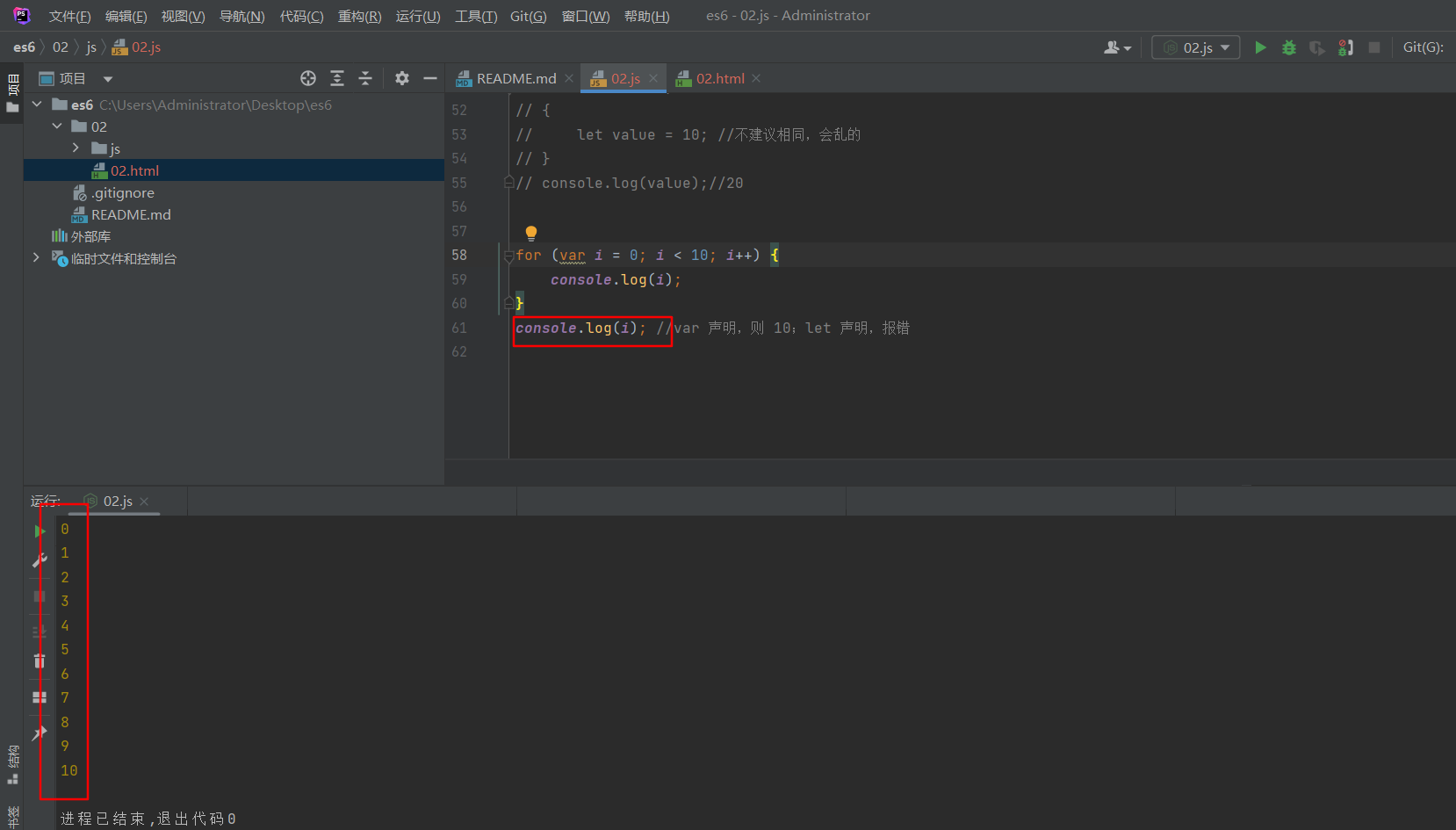Open the 视图(V) menu
Image resolution: width=1456 pixels, height=830 pixels.
pos(183,17)
